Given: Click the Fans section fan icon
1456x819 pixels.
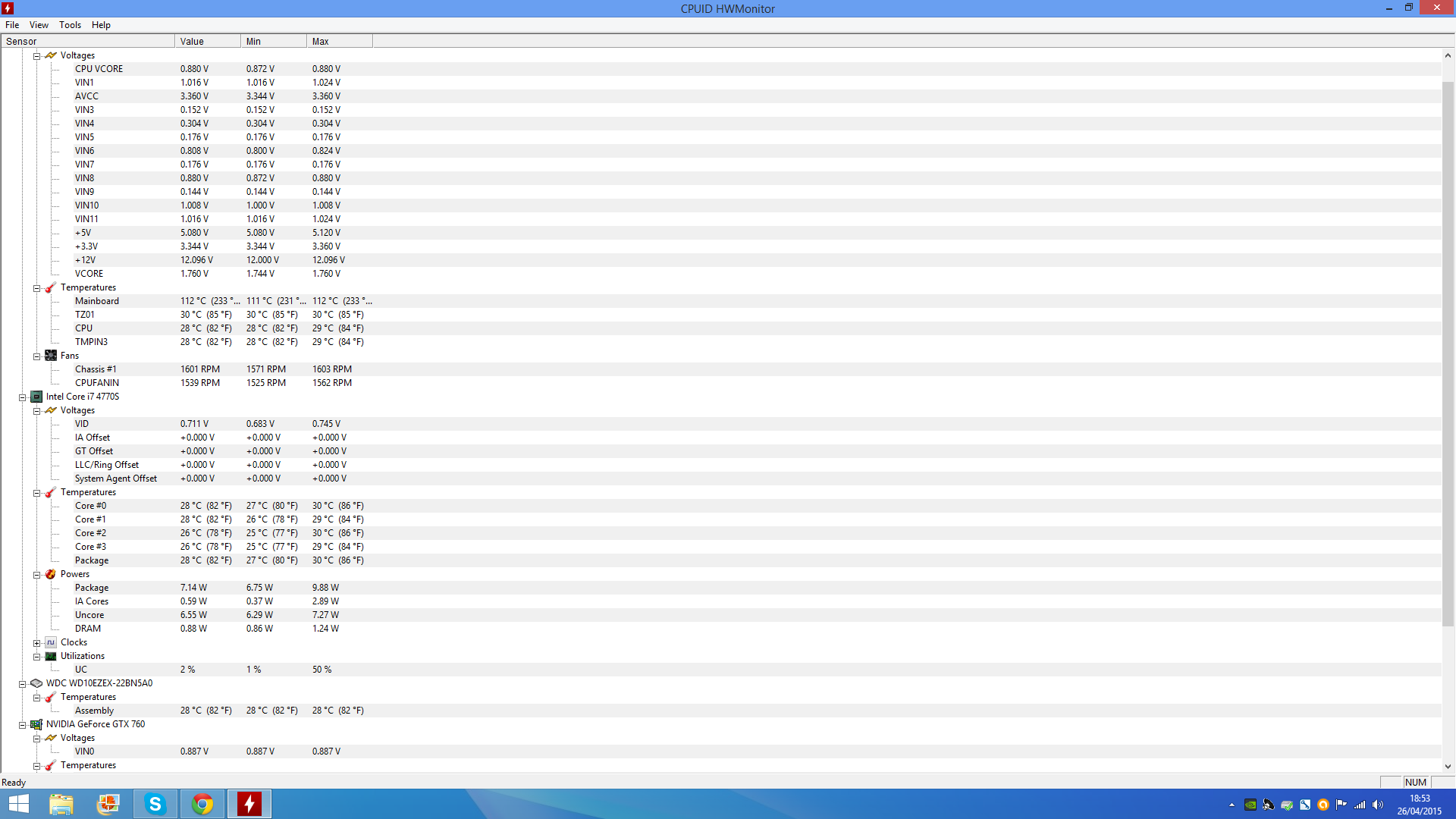Looking at the screenshot, I should [51, 356].
